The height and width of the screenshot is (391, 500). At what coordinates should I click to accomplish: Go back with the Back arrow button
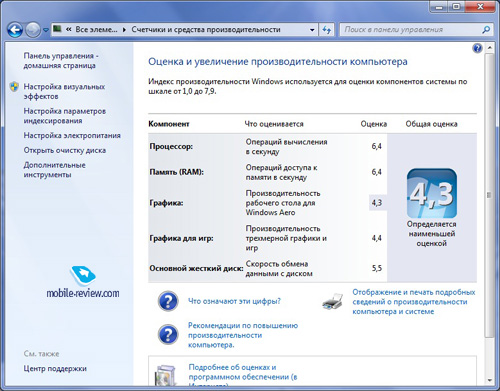point(15,30)
